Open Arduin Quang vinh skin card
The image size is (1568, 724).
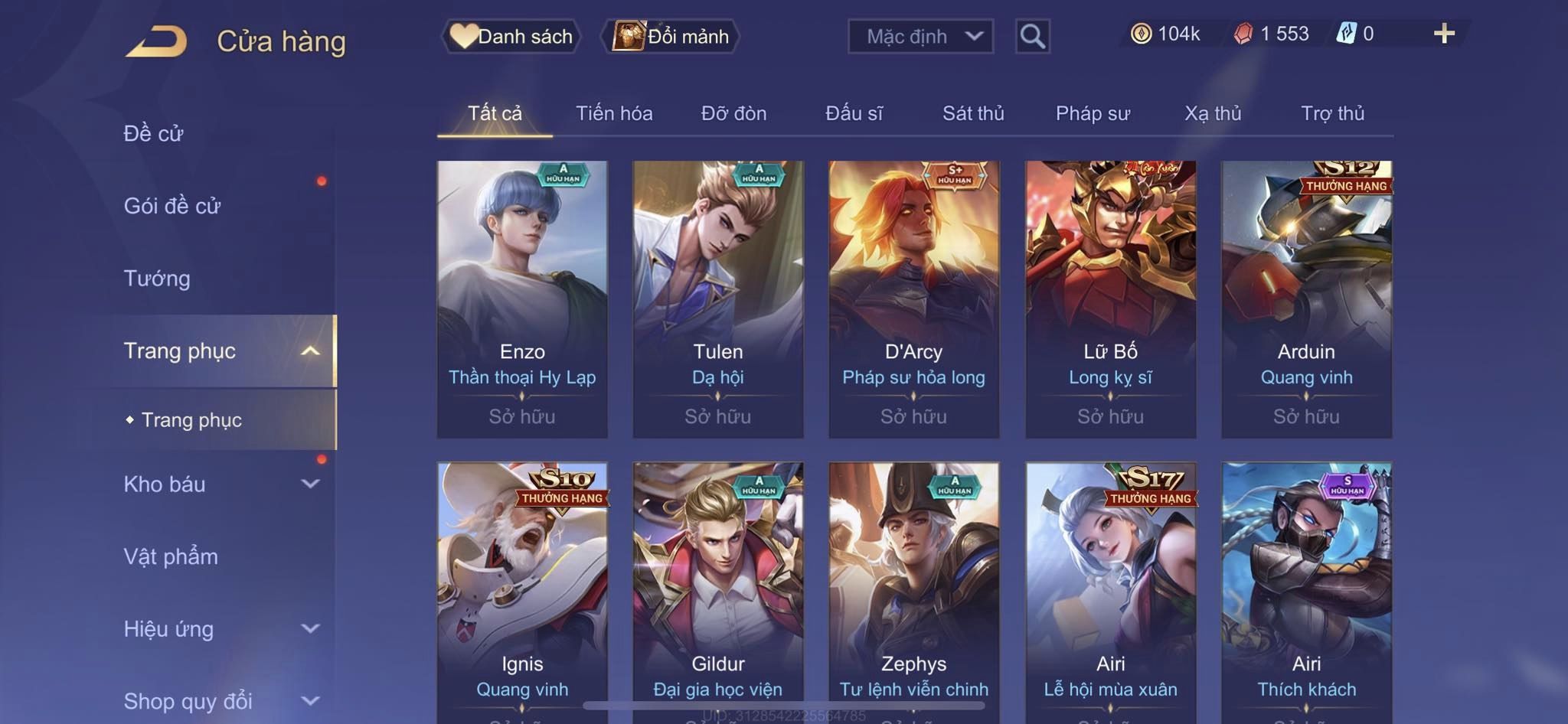pos(1306,299)
